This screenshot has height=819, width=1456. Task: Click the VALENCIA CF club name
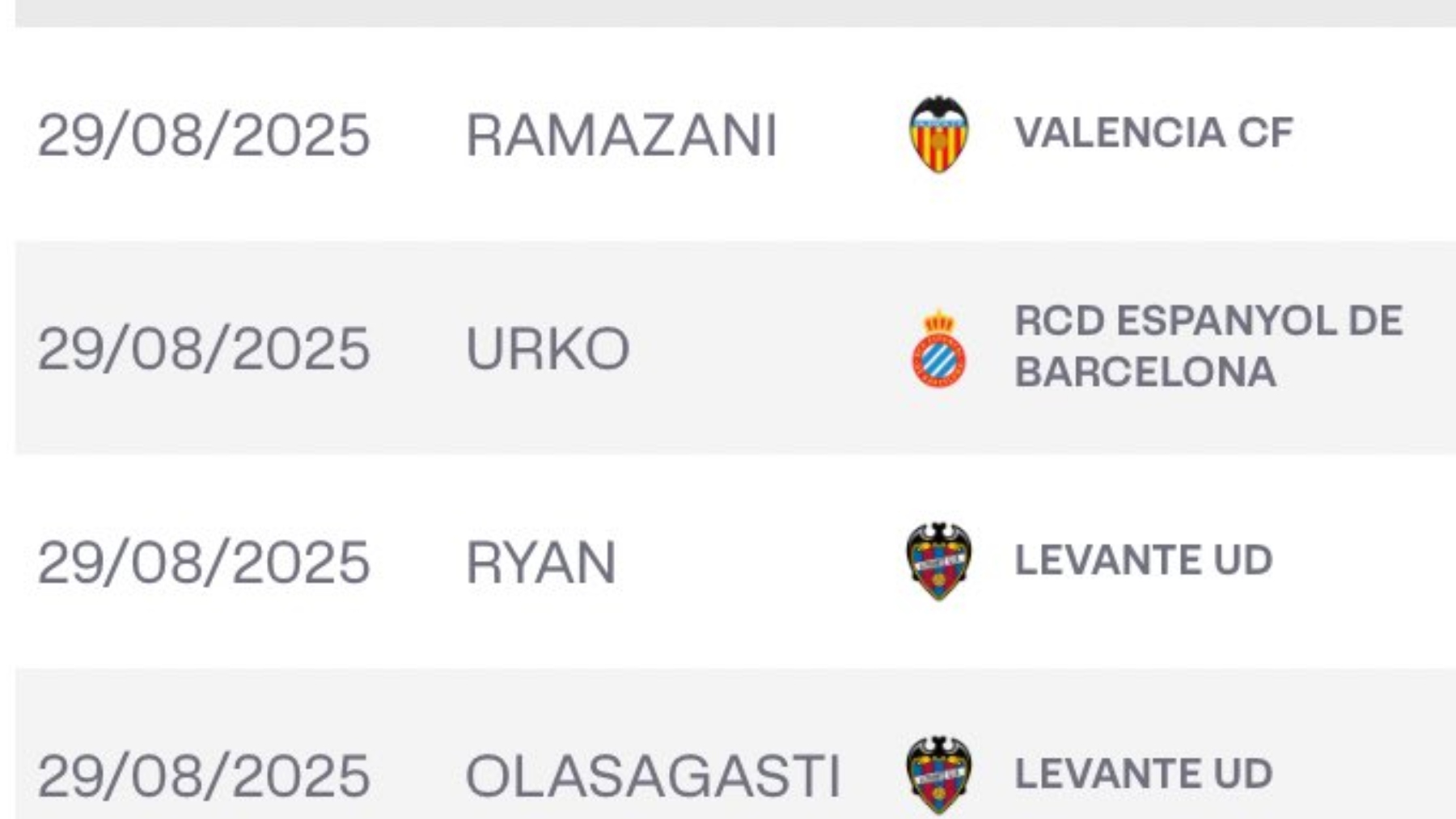[x=1153, y=133]
